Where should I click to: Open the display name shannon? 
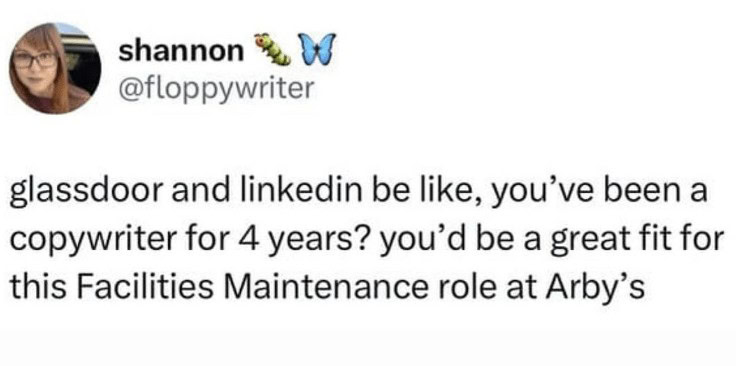(x=178, y=52)
